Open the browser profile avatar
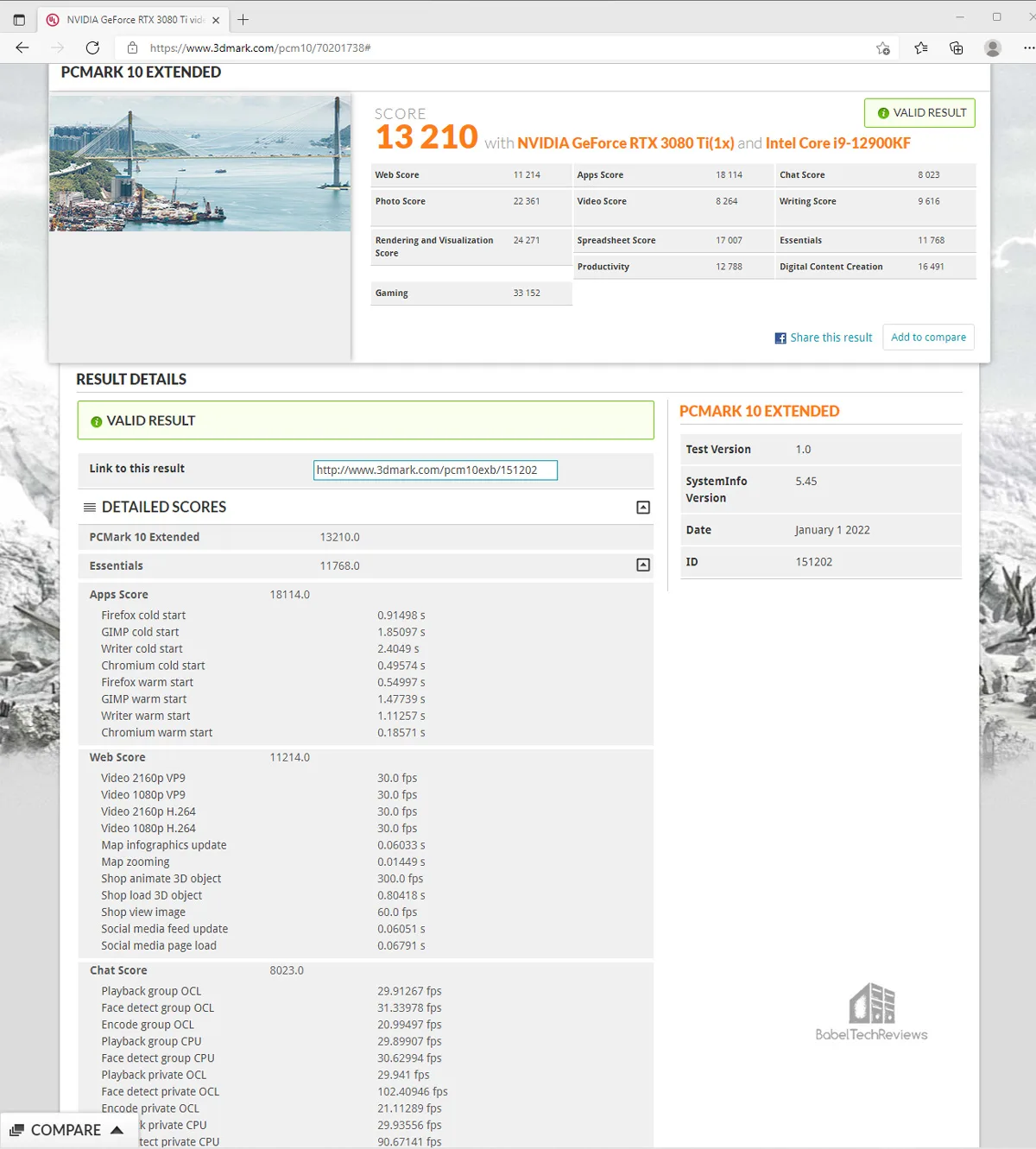This screenshot has width=1036, height=1149. pyautogui.click(x=993, y=48)
